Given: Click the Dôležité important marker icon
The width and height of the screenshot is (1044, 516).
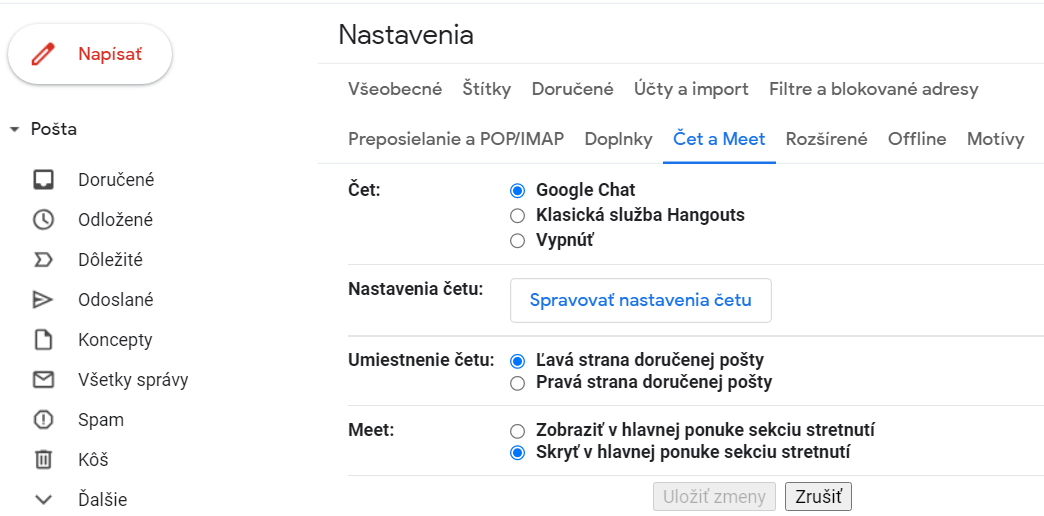Looking at the screenshot, I should [43, 260].
